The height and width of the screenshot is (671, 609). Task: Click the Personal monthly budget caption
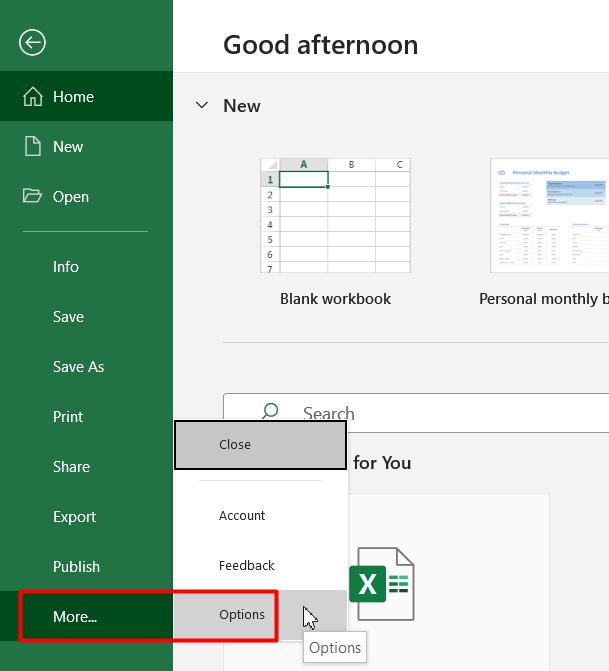click(544, 299)
